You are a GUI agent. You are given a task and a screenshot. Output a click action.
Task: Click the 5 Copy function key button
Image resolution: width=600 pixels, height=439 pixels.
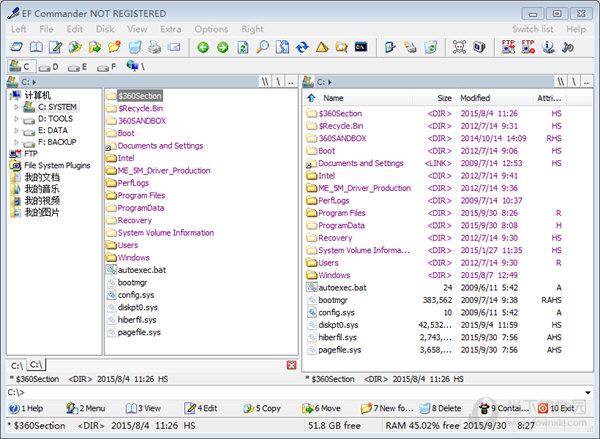point(262,408)
